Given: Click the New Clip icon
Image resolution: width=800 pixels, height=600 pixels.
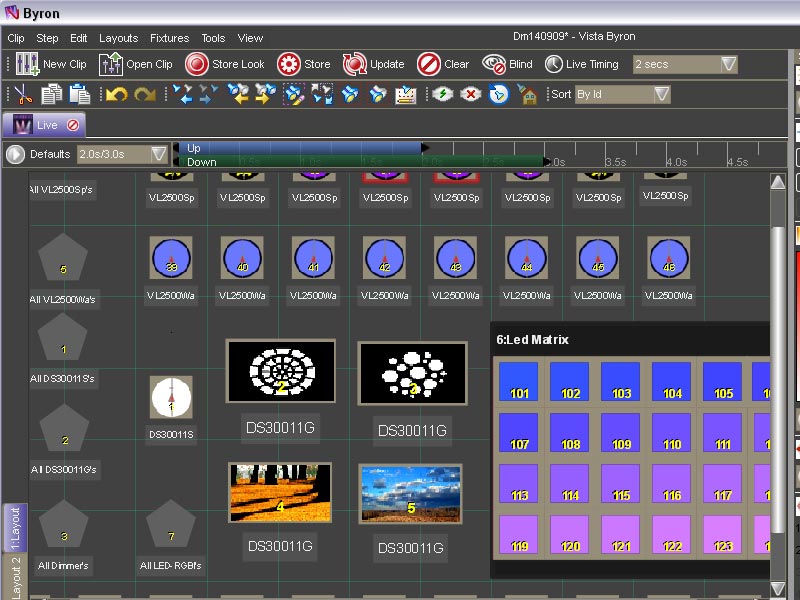Looking at the screenshot, I should coord(26,64).
